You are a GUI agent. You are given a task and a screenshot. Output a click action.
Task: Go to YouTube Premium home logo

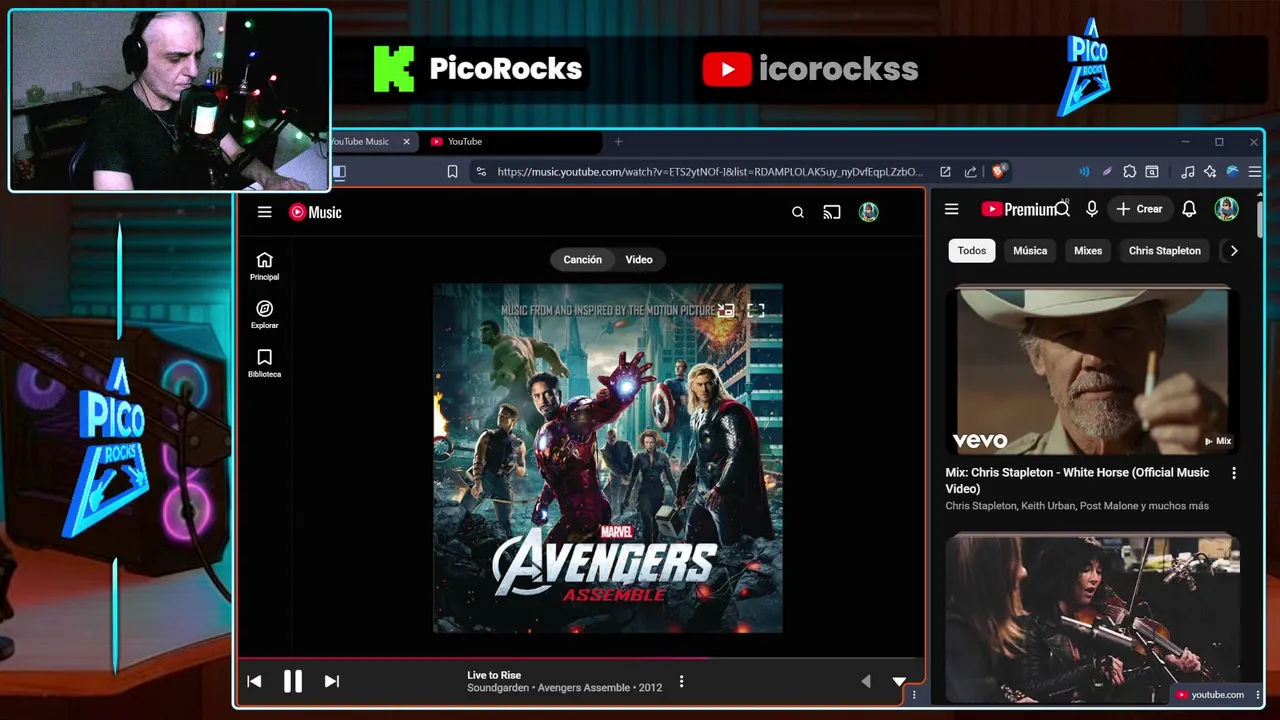pos(1019,209)
